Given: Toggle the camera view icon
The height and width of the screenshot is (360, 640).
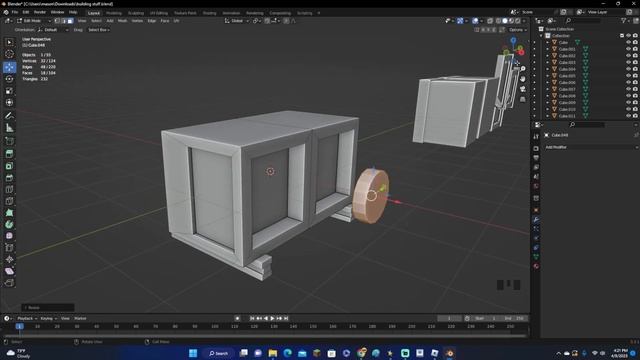Looking at the screenshot, I should 523,89.
